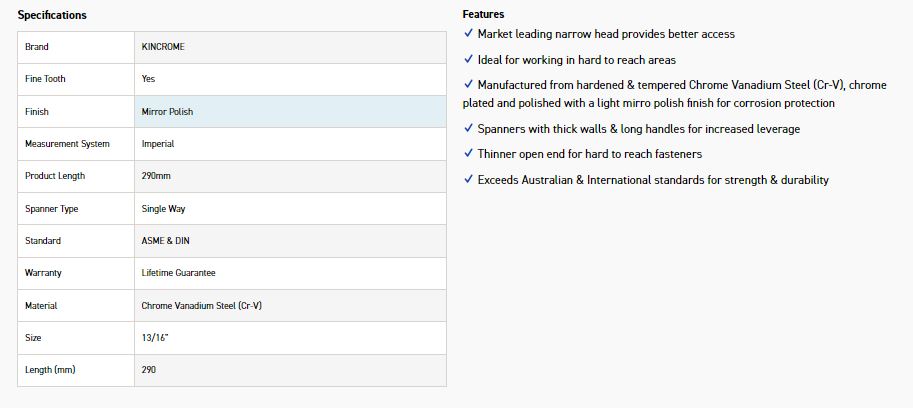
Task: Click the Specifications heading
Action: pyautogui.click(x=52, y=15)
